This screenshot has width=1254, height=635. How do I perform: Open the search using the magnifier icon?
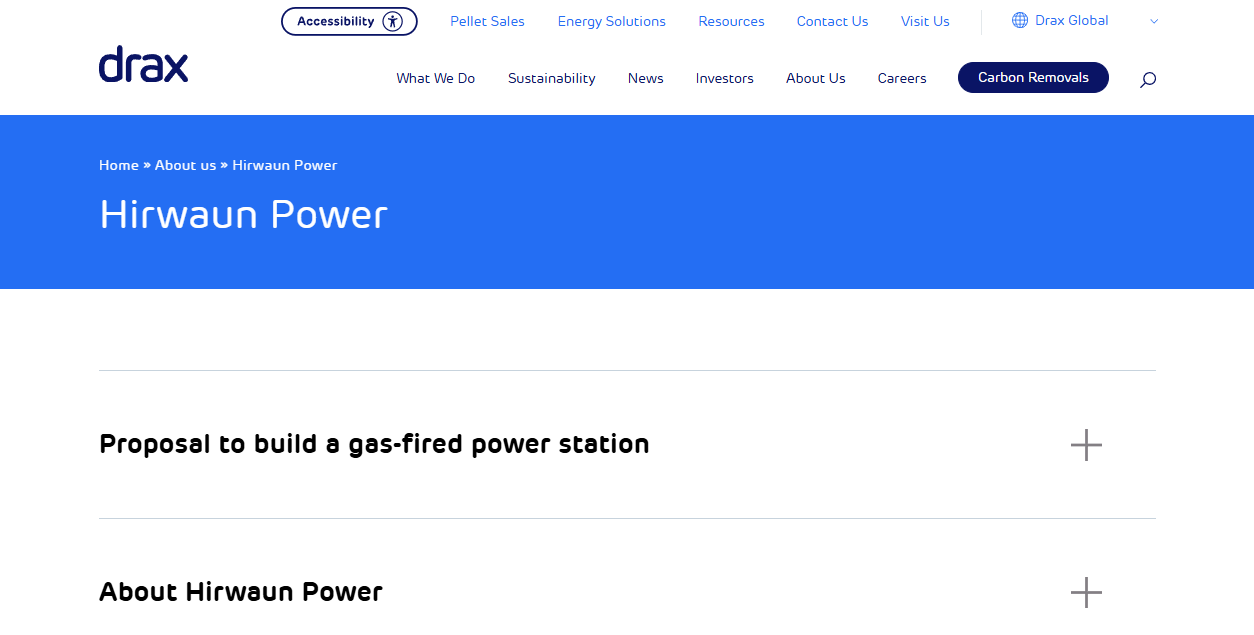(1147, 78)
